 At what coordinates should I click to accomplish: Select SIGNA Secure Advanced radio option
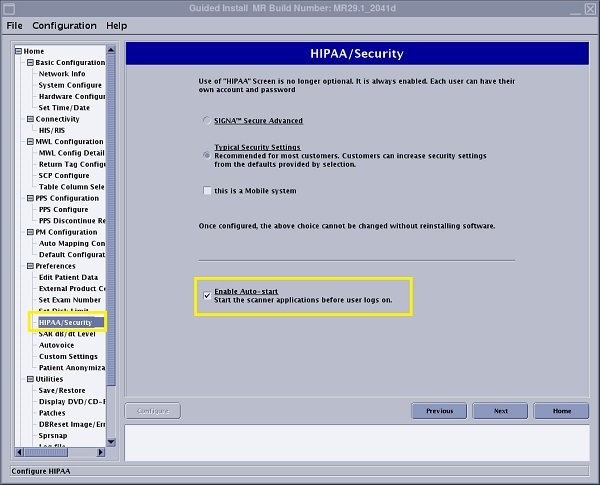(x=206, y=121)
